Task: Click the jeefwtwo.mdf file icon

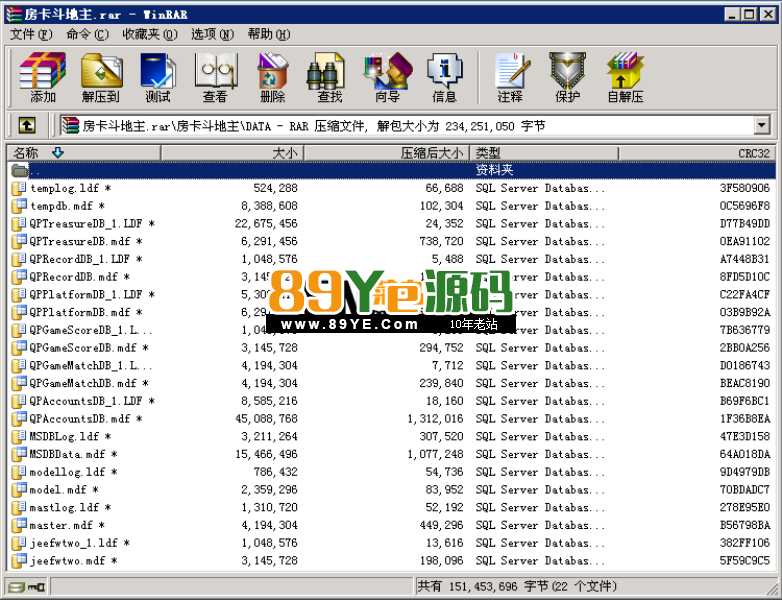Action: [19, 561]
